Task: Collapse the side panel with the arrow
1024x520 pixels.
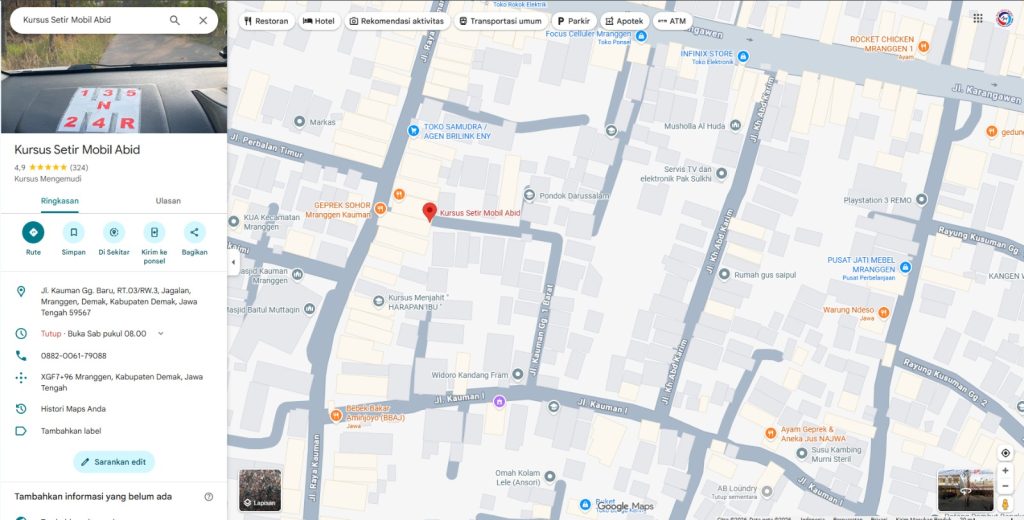Action: [x=233, y=262]
